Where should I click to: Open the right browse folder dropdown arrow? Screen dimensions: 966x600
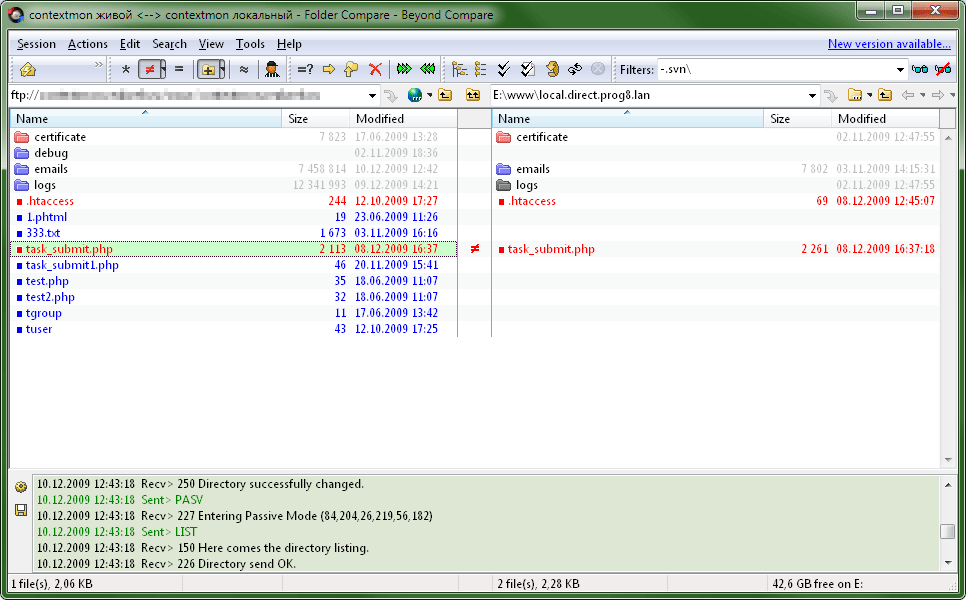tap(869, 95)
